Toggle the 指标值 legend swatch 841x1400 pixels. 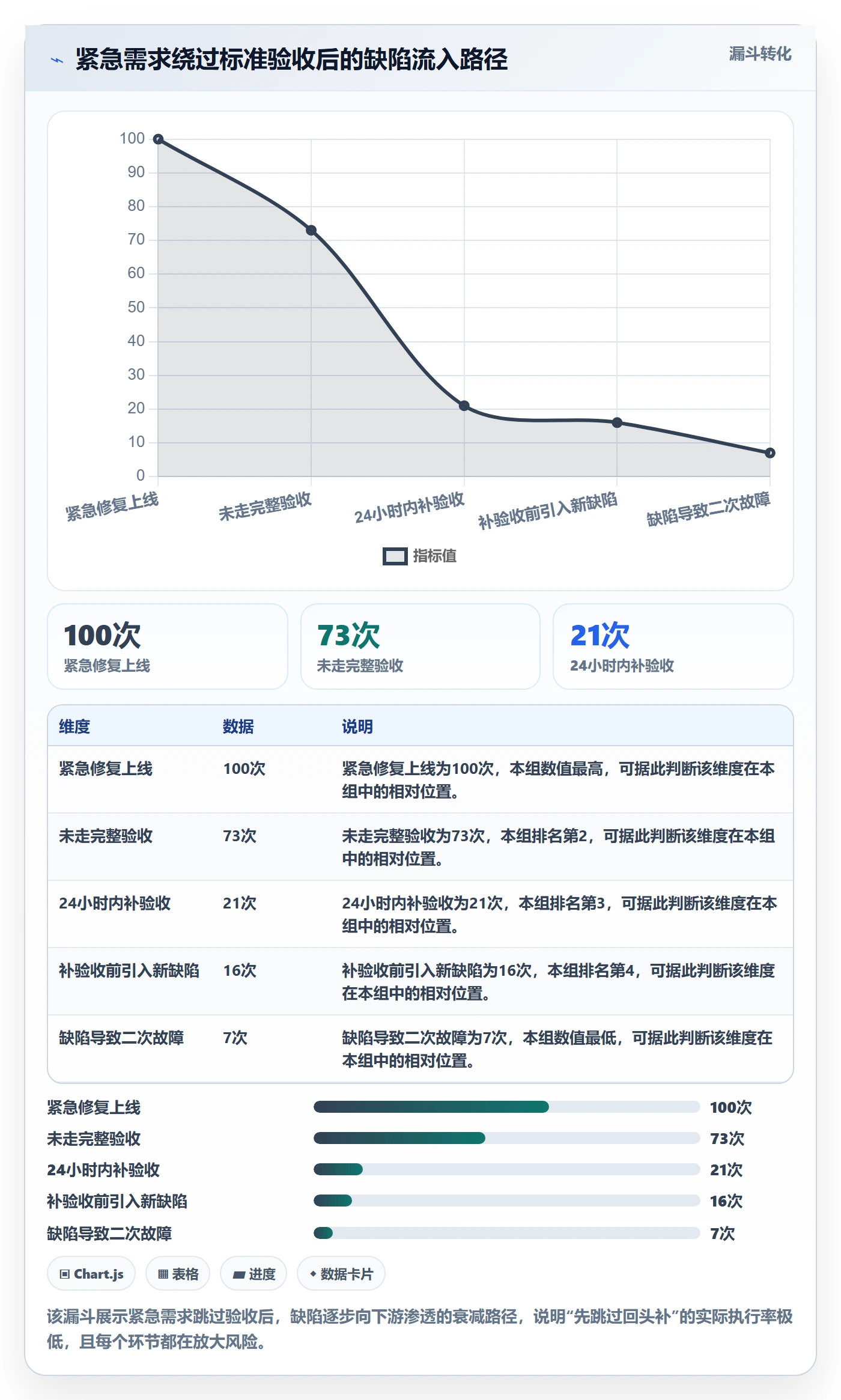pyautogui.click(x=395, y=556)
